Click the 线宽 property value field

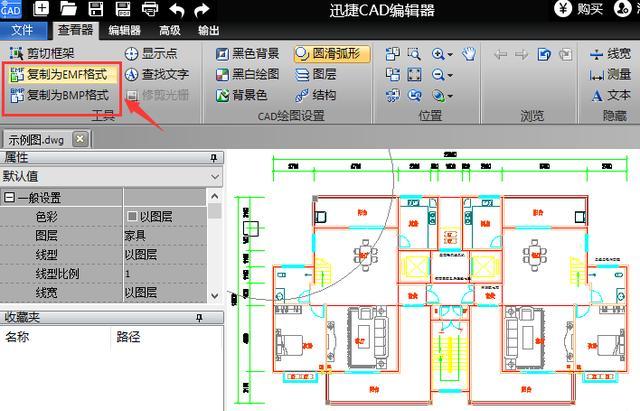coord(165,293)
